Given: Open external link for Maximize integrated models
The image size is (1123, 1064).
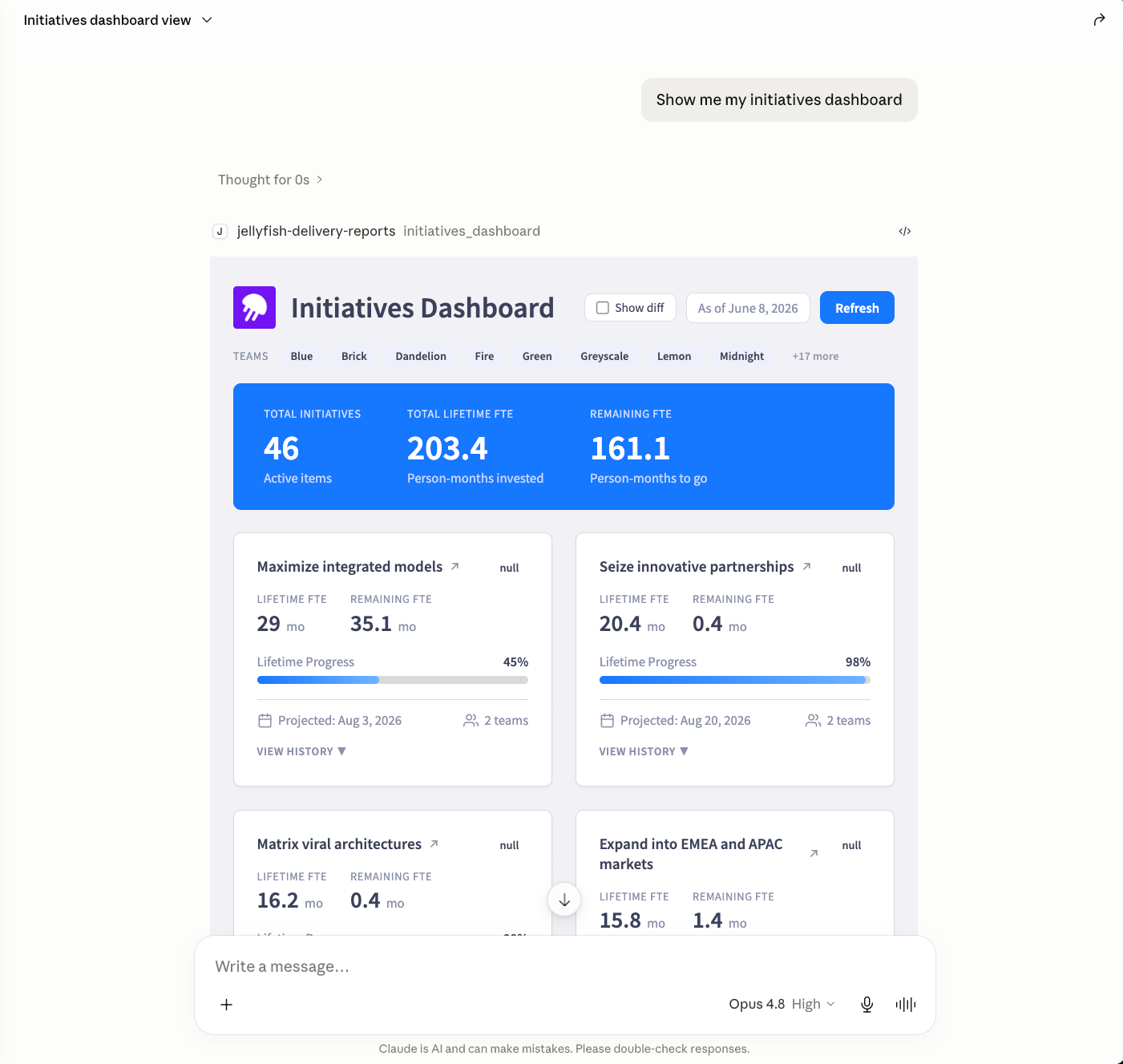Looking at the screenshot, I should (x=454, y=566).
